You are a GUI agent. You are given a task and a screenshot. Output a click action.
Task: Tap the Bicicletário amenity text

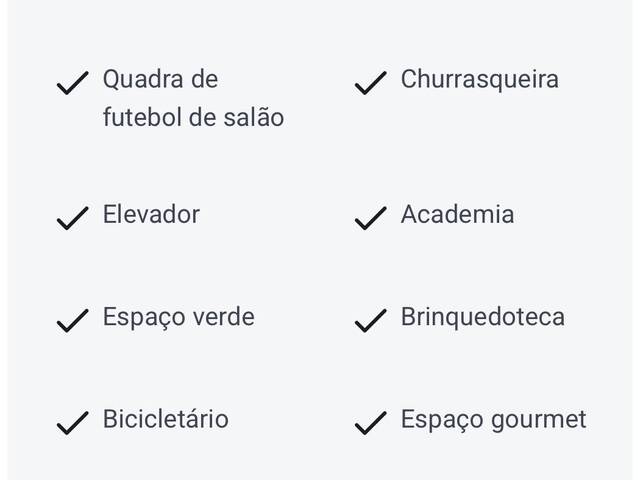pyautogui.click(x=165, y=419)
